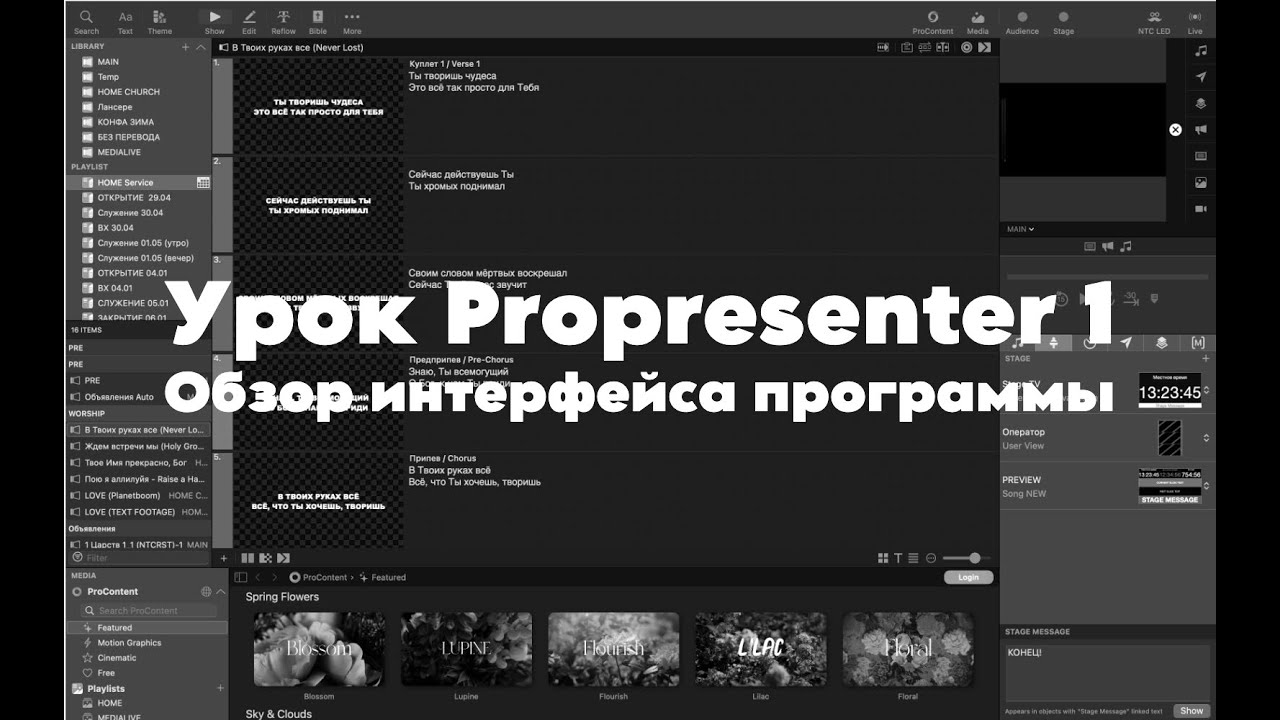
Task: Collapse the Library section chevron
Action: (200, 47)
